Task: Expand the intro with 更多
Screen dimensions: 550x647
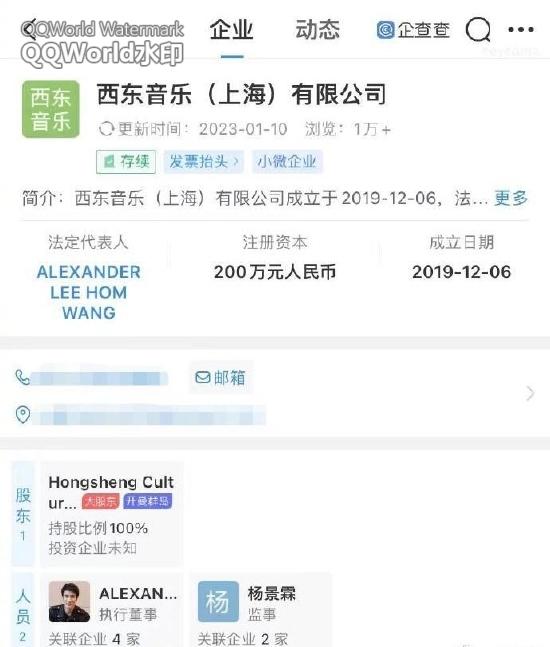Action: point(511,198)
